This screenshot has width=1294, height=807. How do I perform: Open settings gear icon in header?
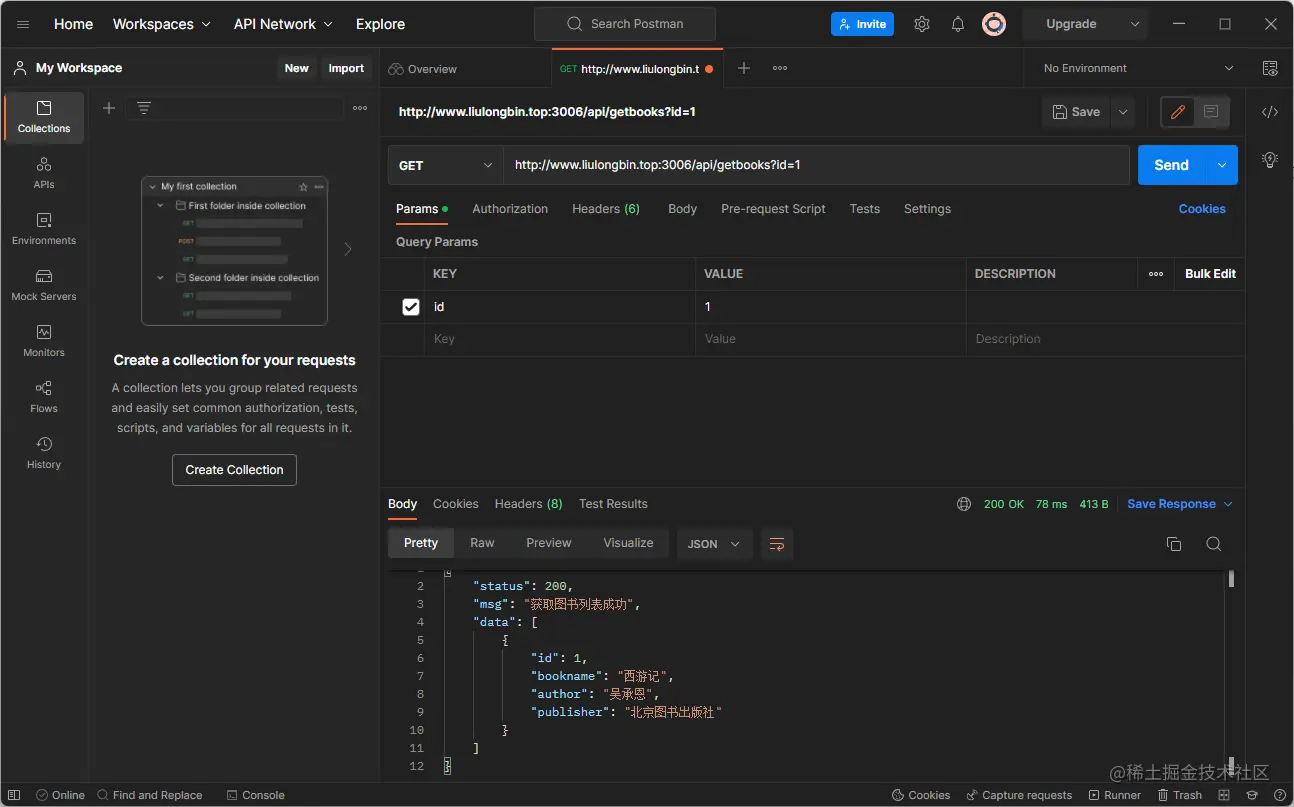coord(922,24)
